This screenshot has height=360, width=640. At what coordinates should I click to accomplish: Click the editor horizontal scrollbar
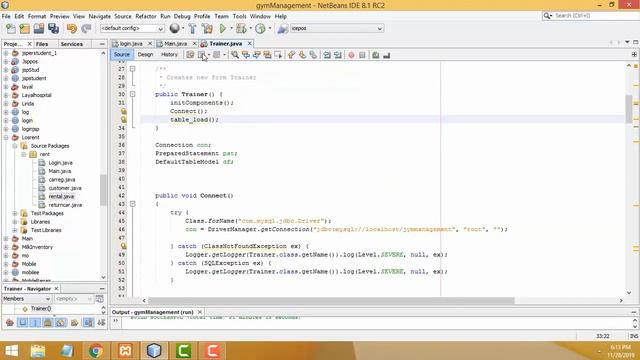[331, 301]
